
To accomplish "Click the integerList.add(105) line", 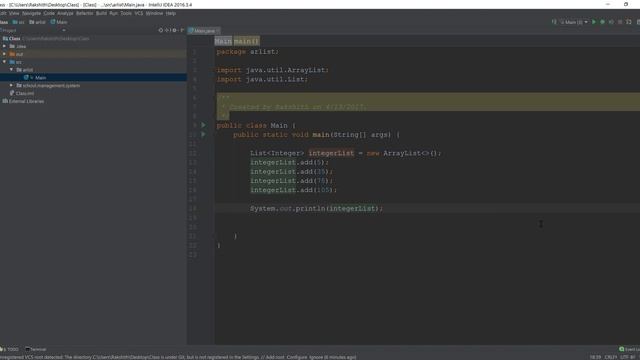I will pyautogui.click(x=293, y=190).
